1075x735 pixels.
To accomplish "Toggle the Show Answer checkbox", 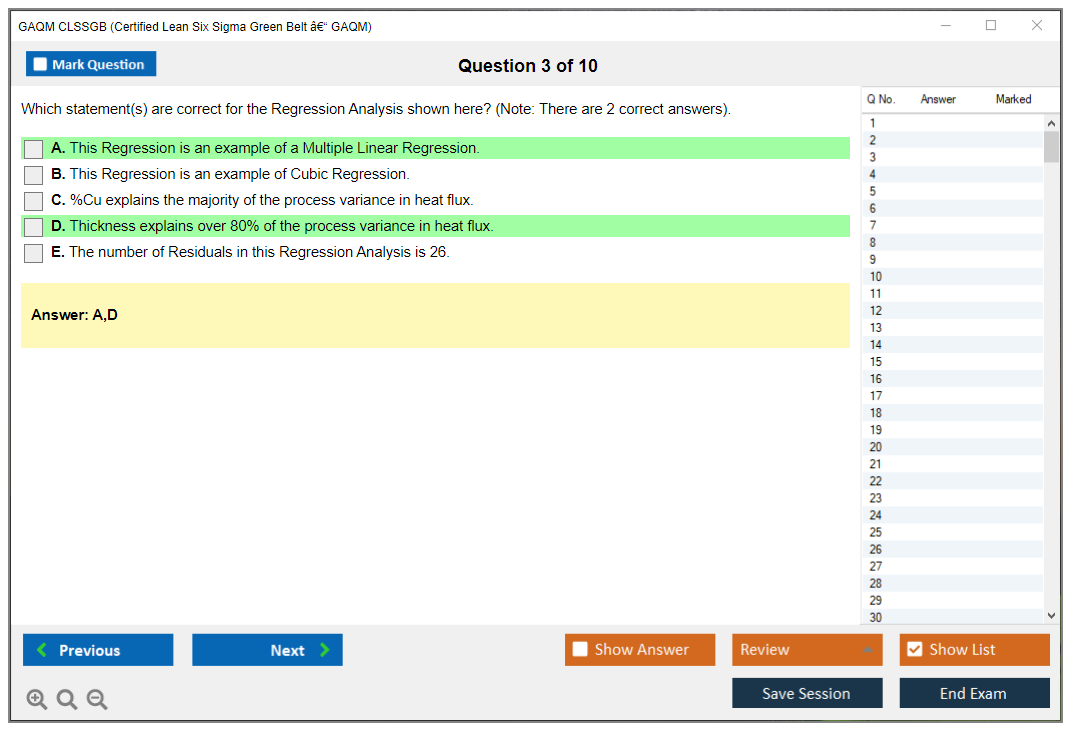I will click(x=581, y=650).
